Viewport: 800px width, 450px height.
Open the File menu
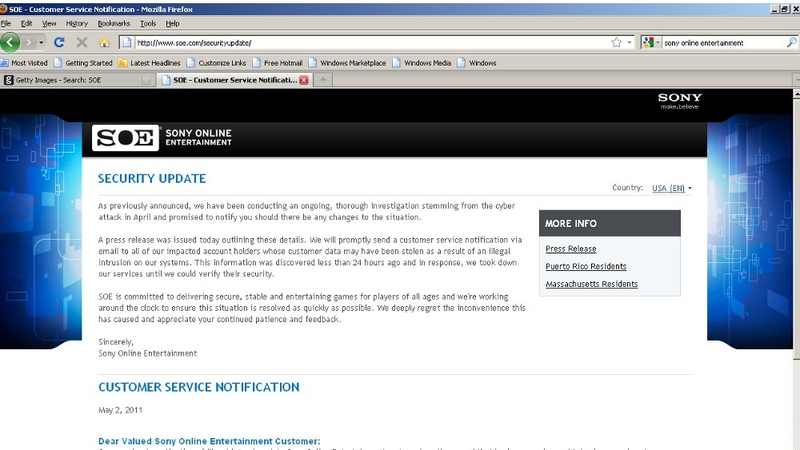pyautogui.click(x=6, y=23)
